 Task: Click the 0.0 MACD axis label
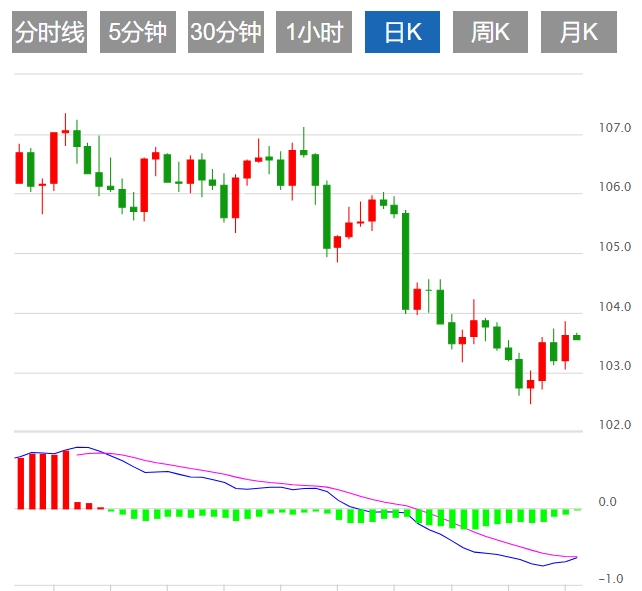[x=607, y=502]
